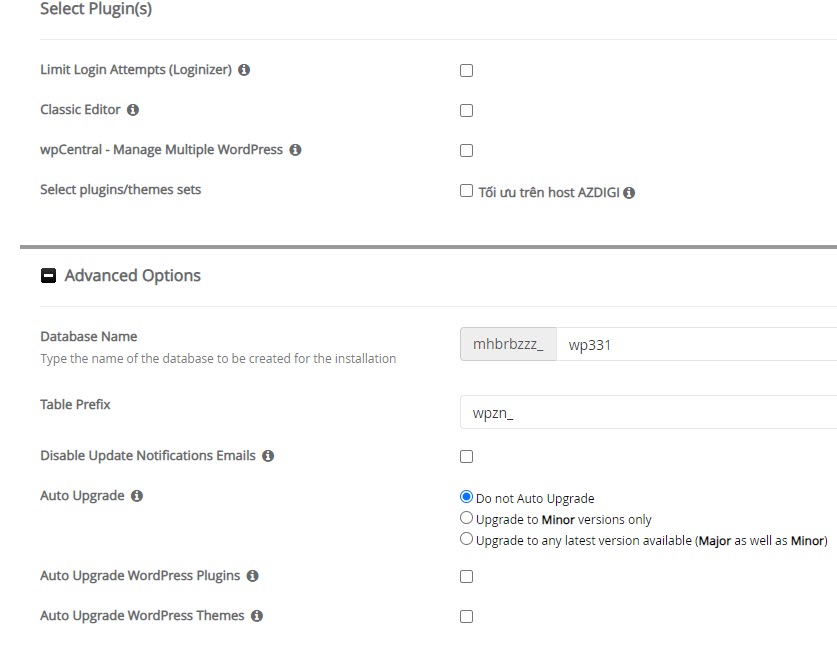
Task: Click info icon next to Auto Upgrade label
Action: pyautogui.click(x=137, y=496)
